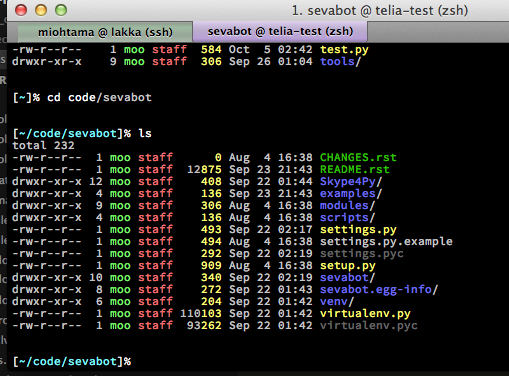Click the directory name sevabot.egg-info/
Screen dimensions: 509x376
379,290
